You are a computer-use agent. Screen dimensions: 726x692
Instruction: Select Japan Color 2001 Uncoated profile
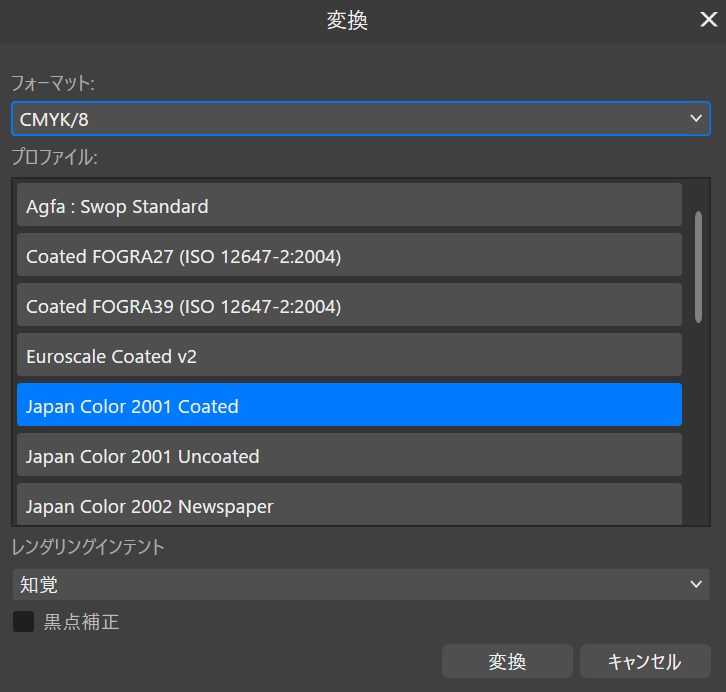(349, 455)
